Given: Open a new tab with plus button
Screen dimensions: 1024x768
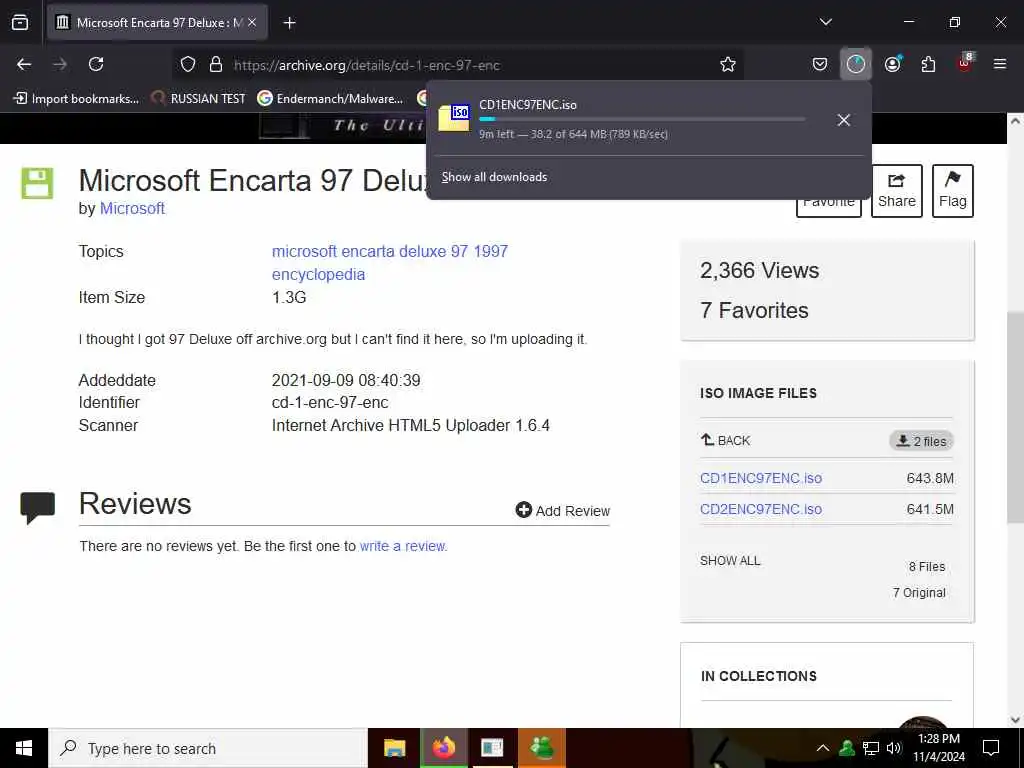Looking at the screenshot, I should click(x=289, y=23).
